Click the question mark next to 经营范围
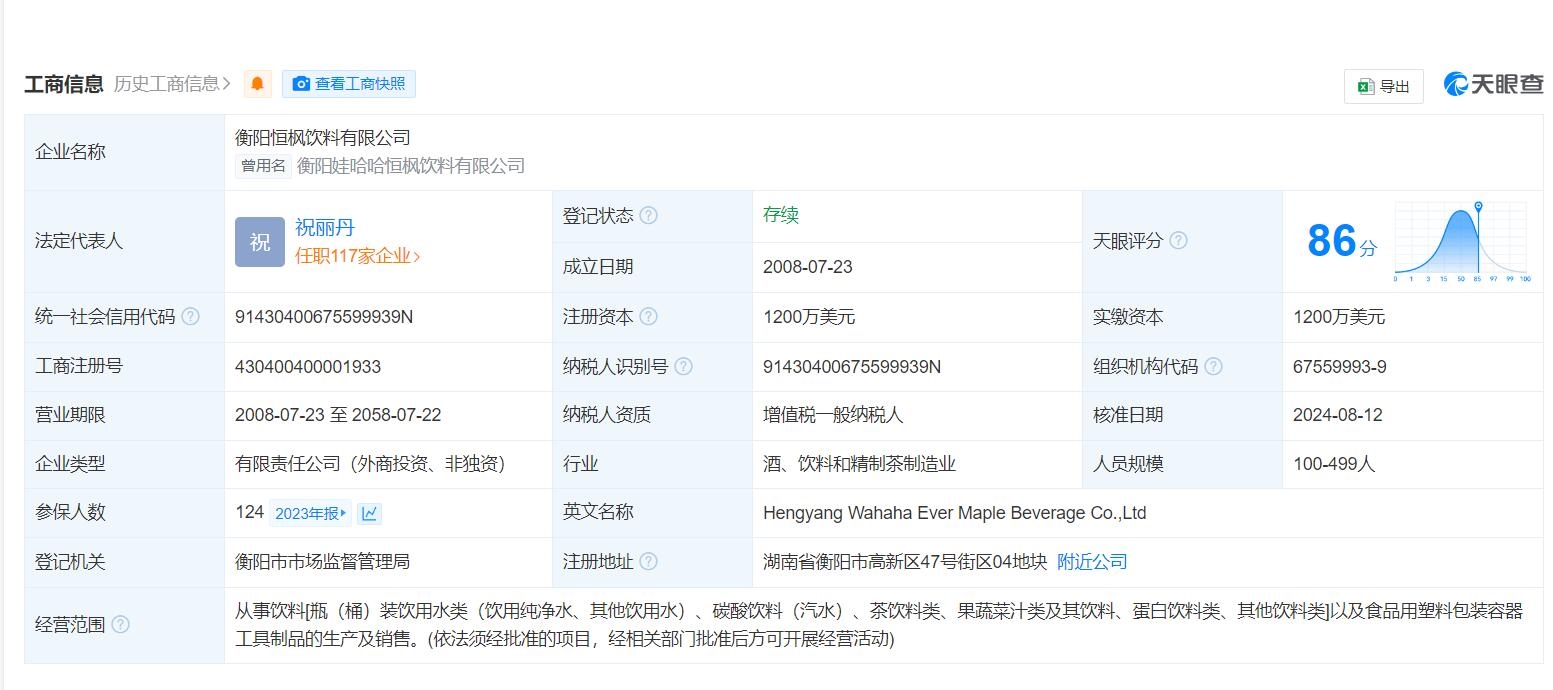The width and height of the screenshot is (1553, 690). pos(120,625)
